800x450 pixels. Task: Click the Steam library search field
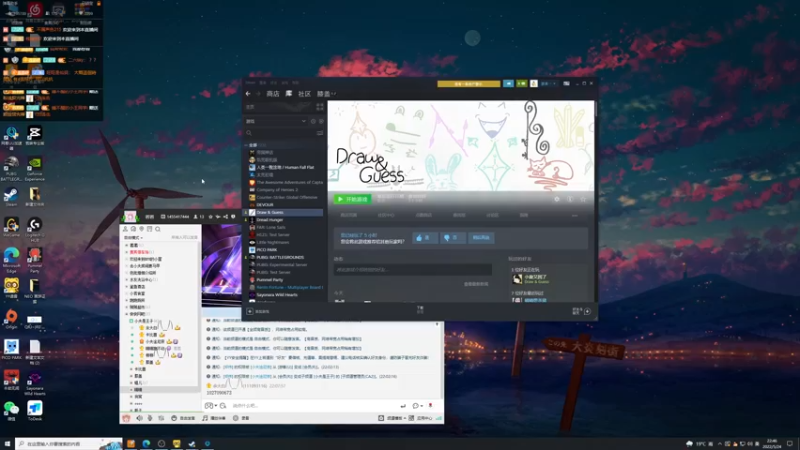[x=281, y=133]
